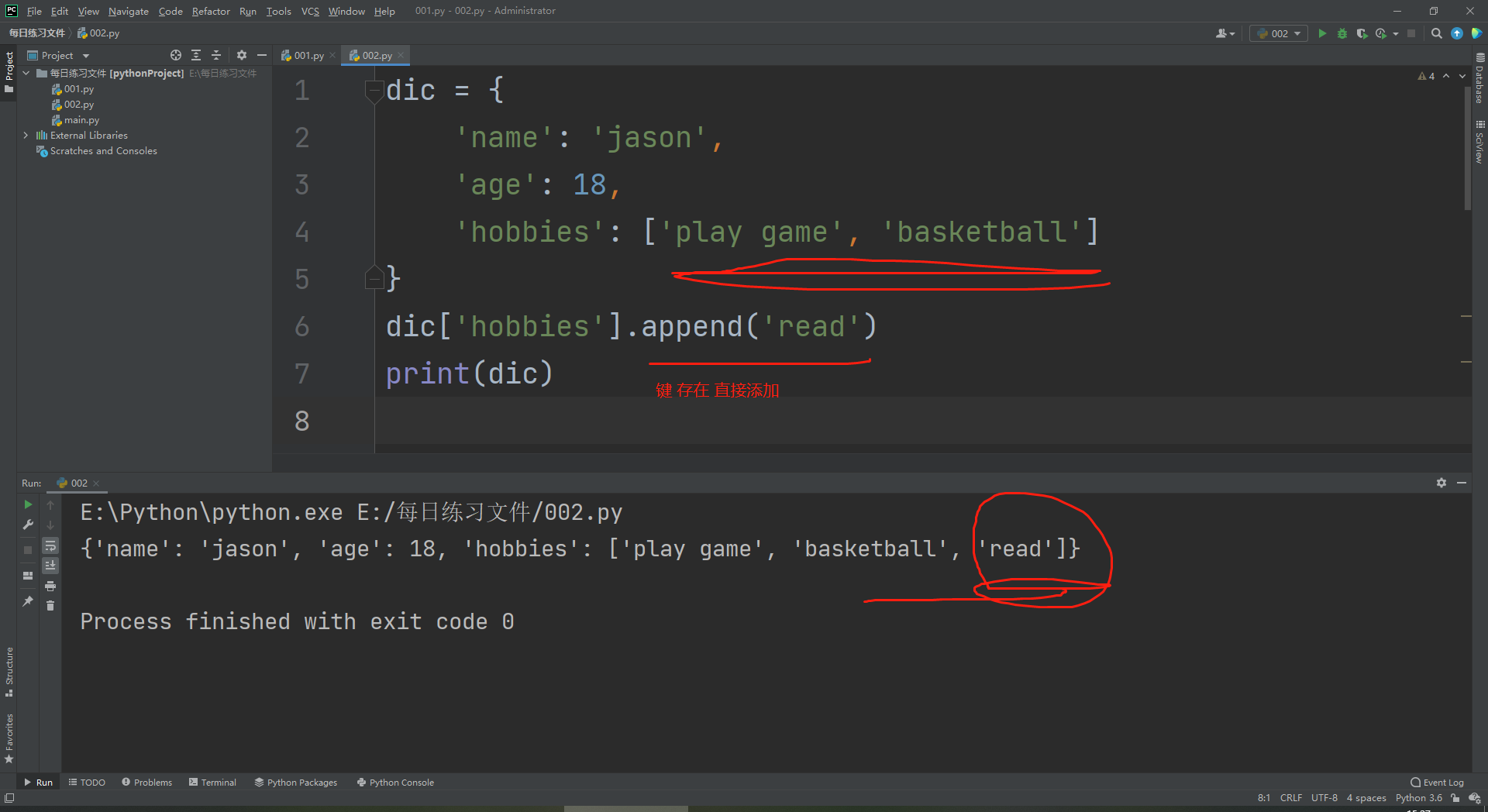Close the 002.py editor tab

coord(401,55)
